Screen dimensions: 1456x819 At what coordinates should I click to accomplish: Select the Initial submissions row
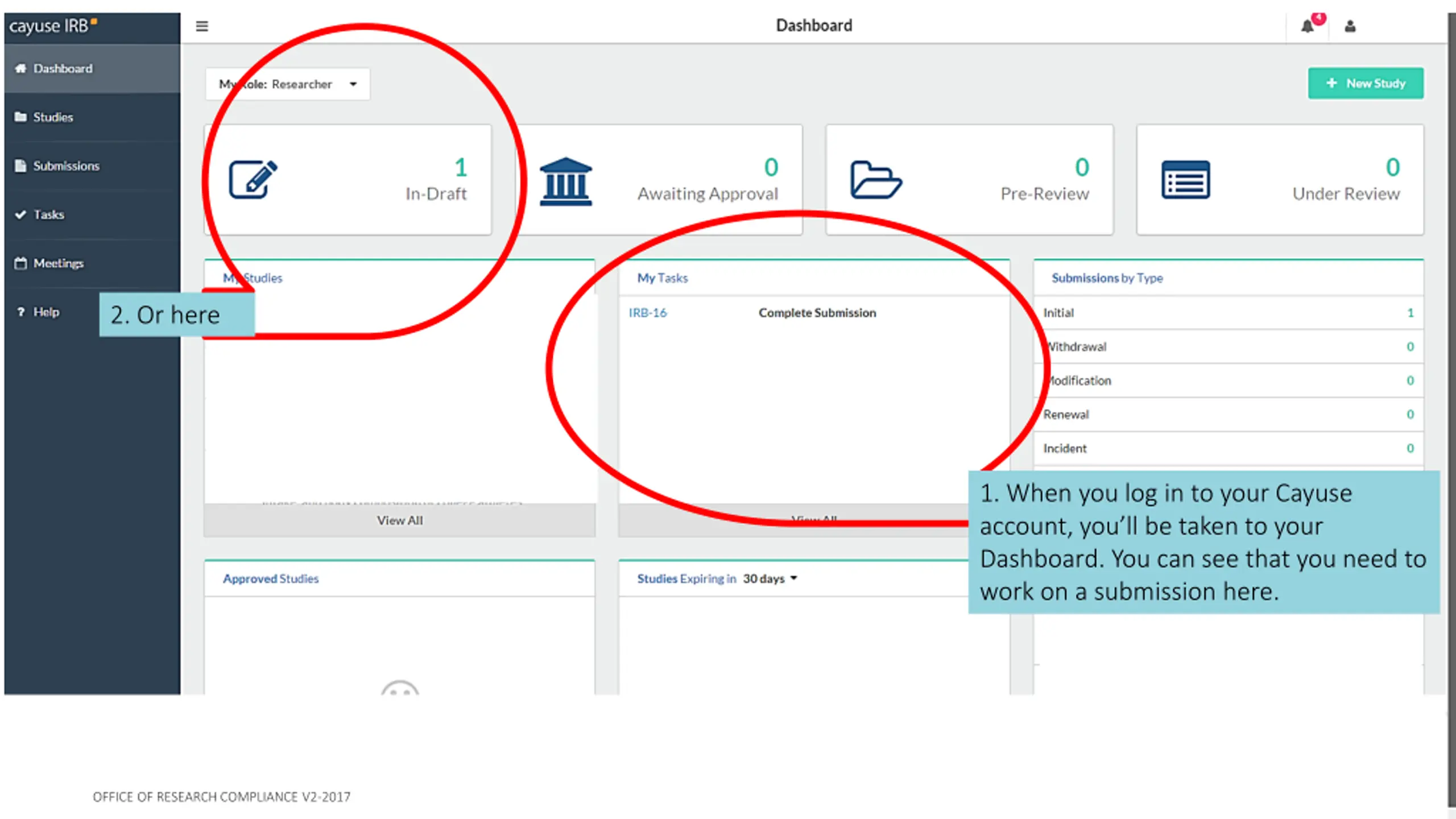pyautogui.click(x=1228, y=312)
